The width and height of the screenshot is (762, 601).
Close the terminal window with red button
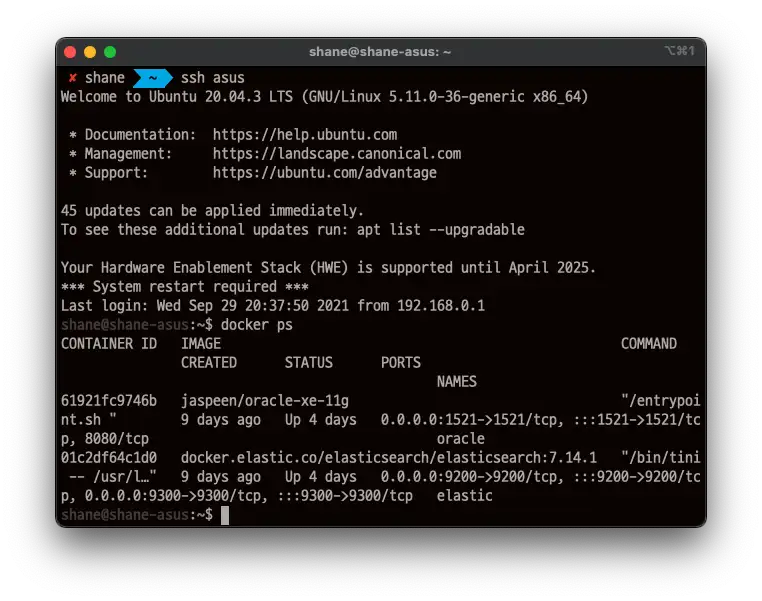click(70, 52)
